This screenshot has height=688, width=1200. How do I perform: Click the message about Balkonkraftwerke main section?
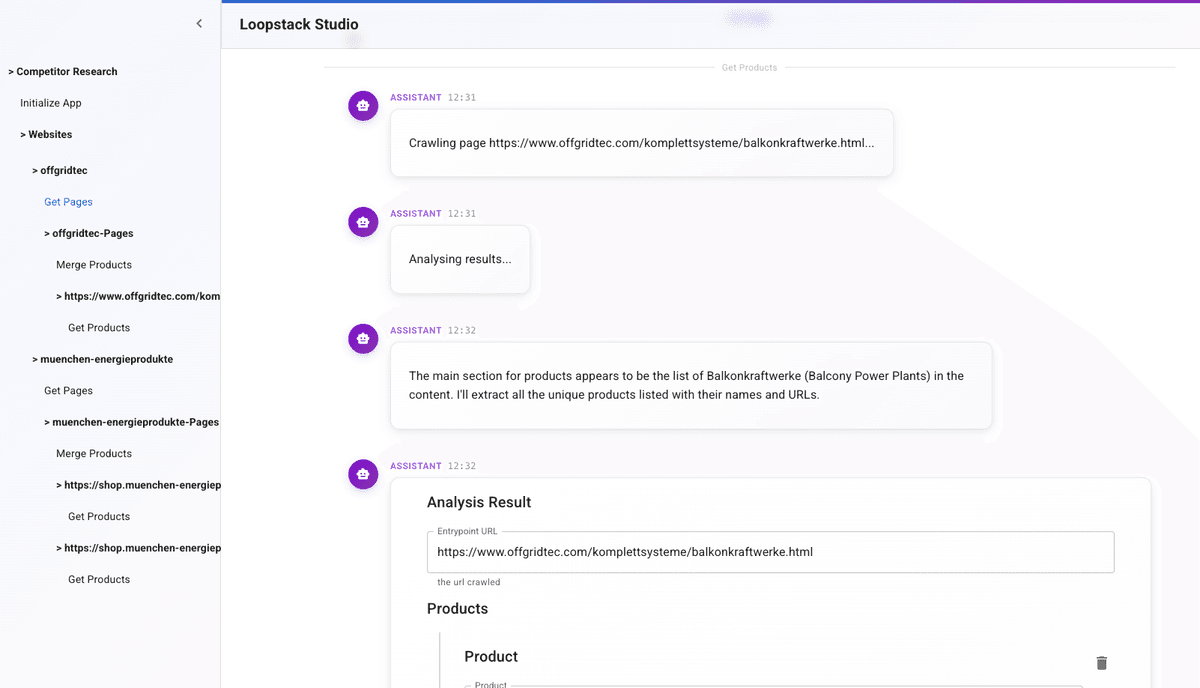pyautogui.click(x=691, y=386)
